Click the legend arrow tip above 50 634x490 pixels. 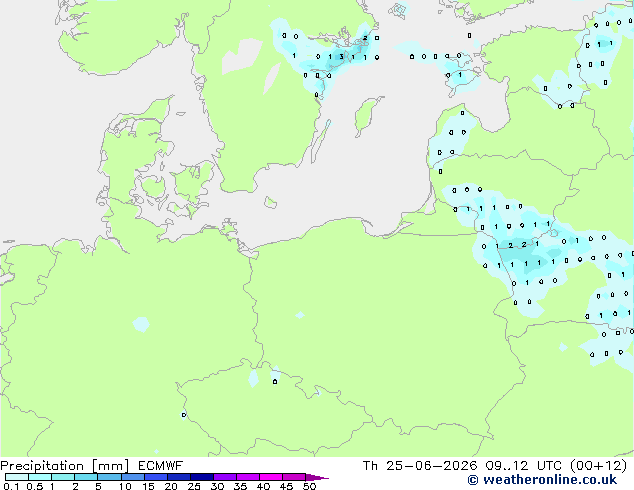pyautogui.click(x=317, y=477)
